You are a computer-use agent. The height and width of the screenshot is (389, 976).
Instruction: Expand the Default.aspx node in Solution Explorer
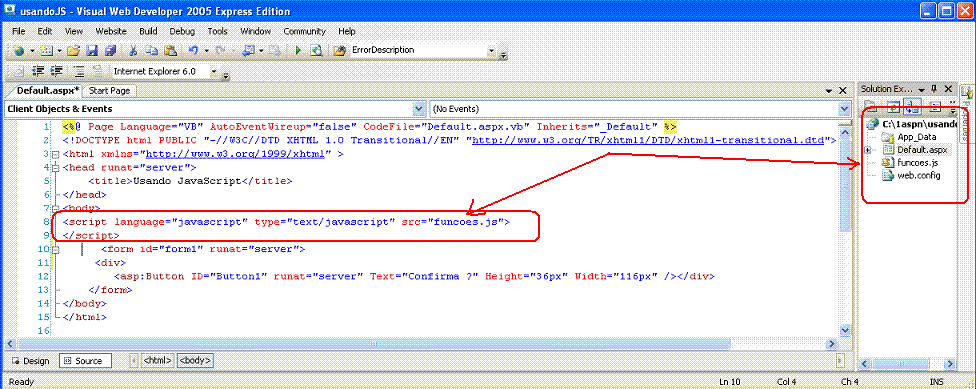tap(869, 150)
